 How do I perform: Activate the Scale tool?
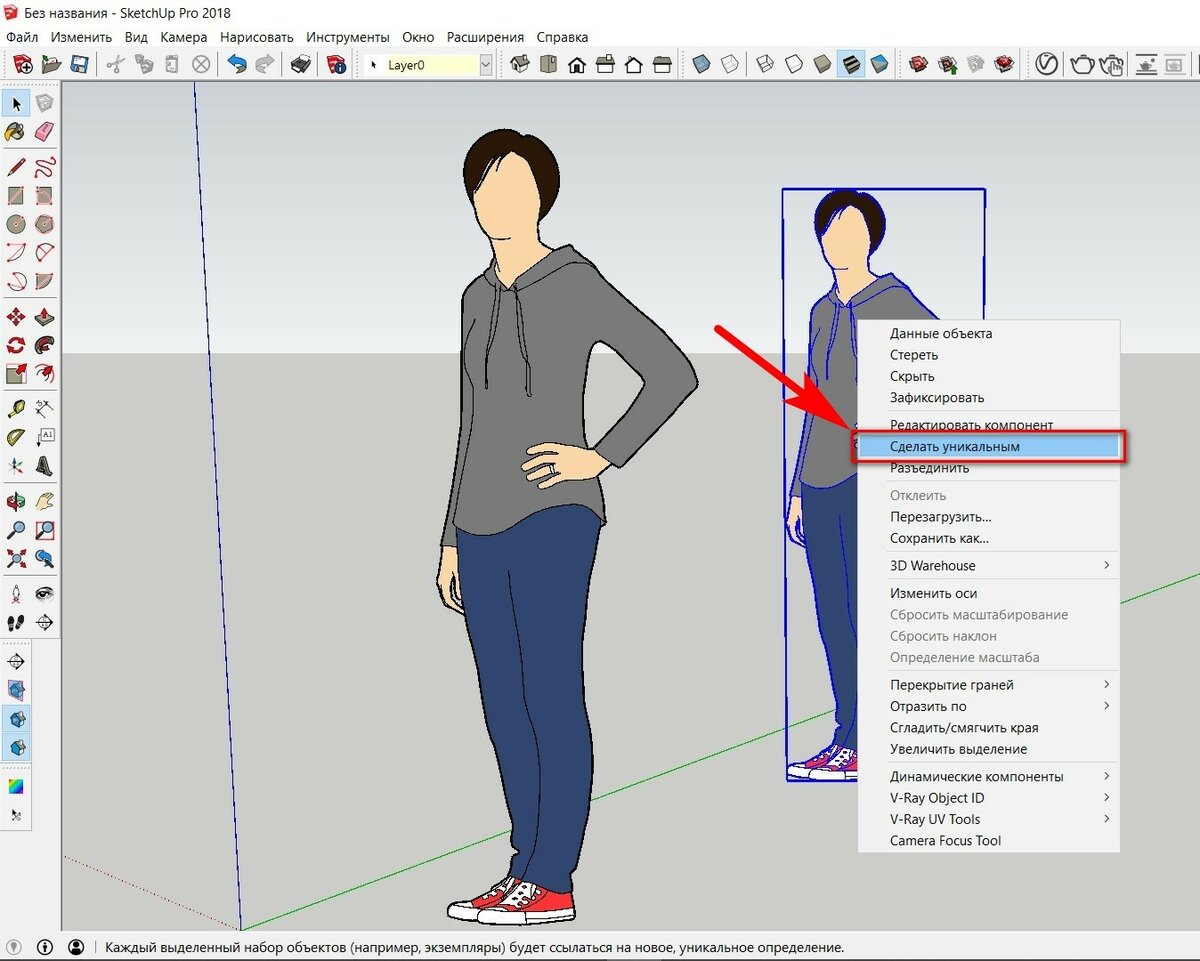pos(17,374)
